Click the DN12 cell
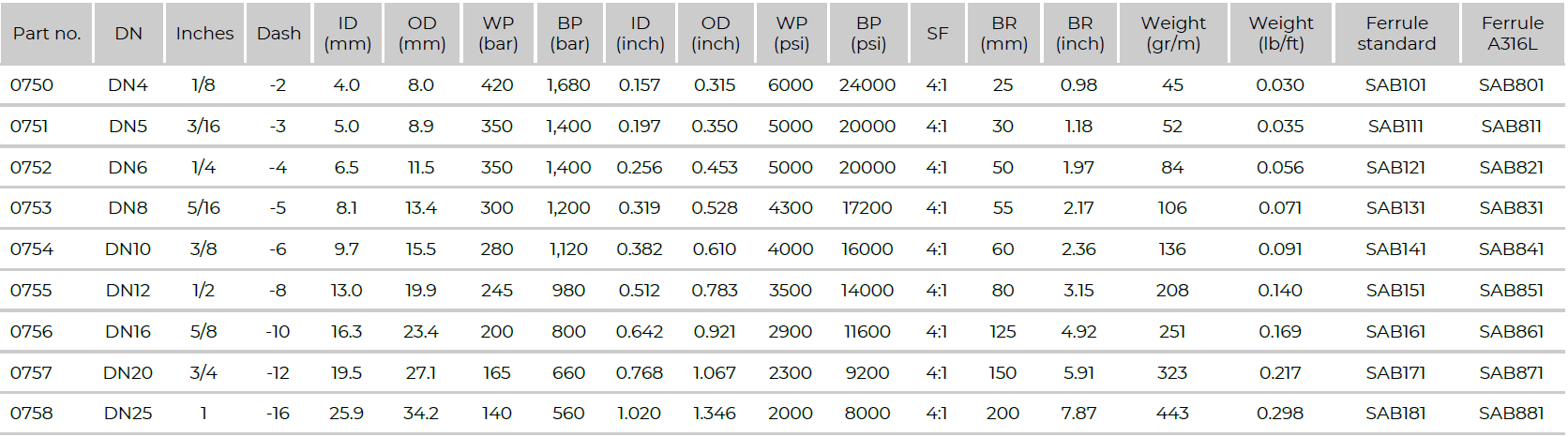 tap(128, 291)
